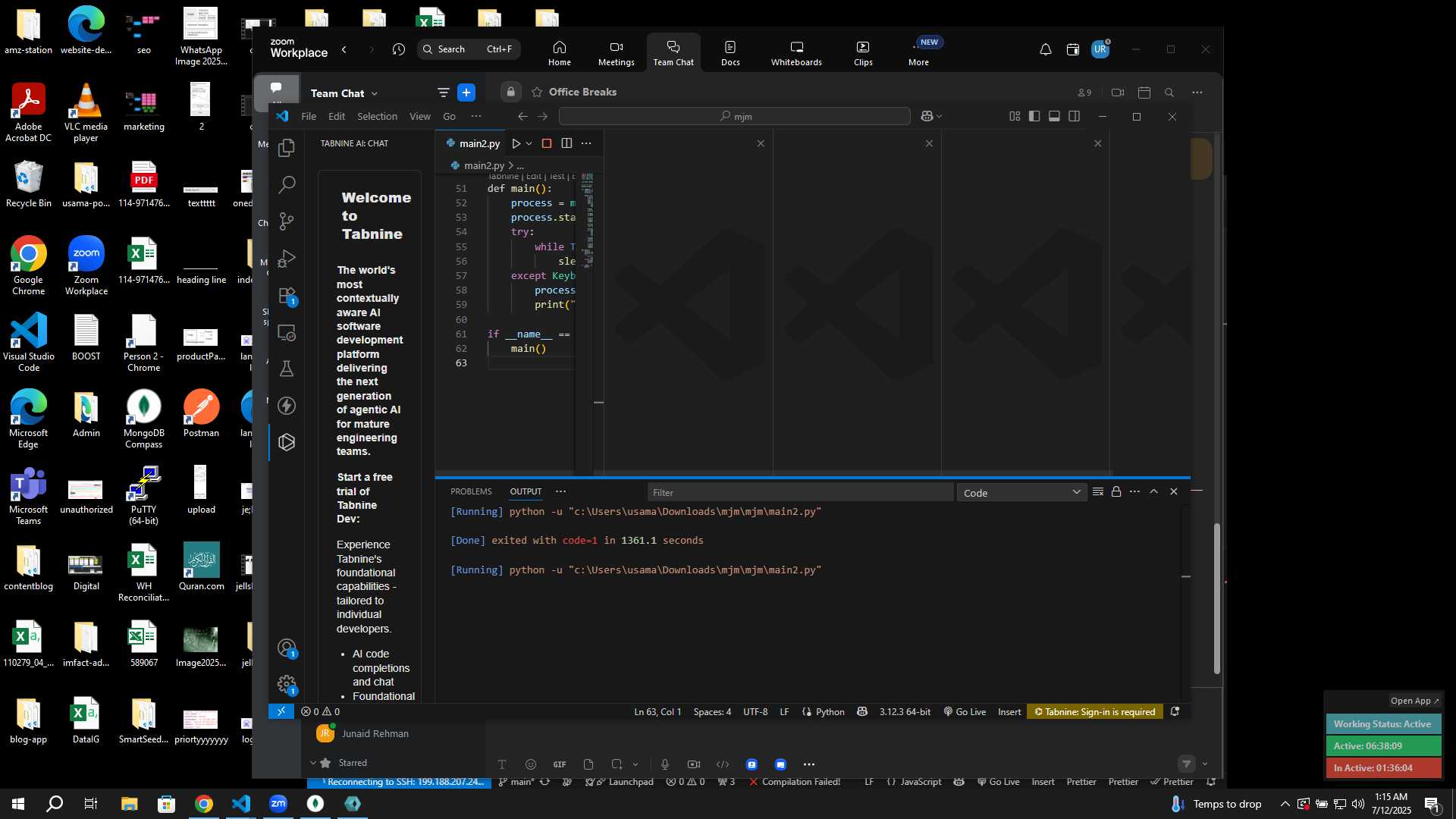Insert a GIF in Zoom chat
The width and height of the screenshot is (1456, 819).
click(560, 764)
